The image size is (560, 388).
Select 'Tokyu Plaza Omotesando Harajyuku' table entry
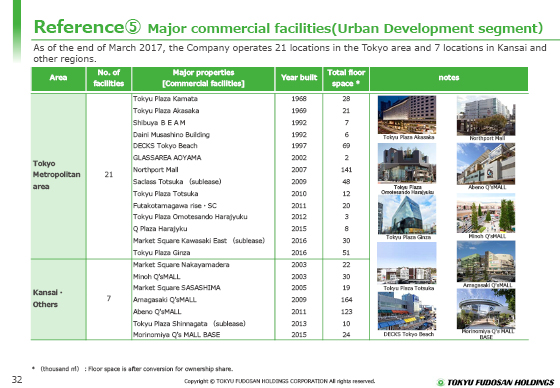pos(190,217)
